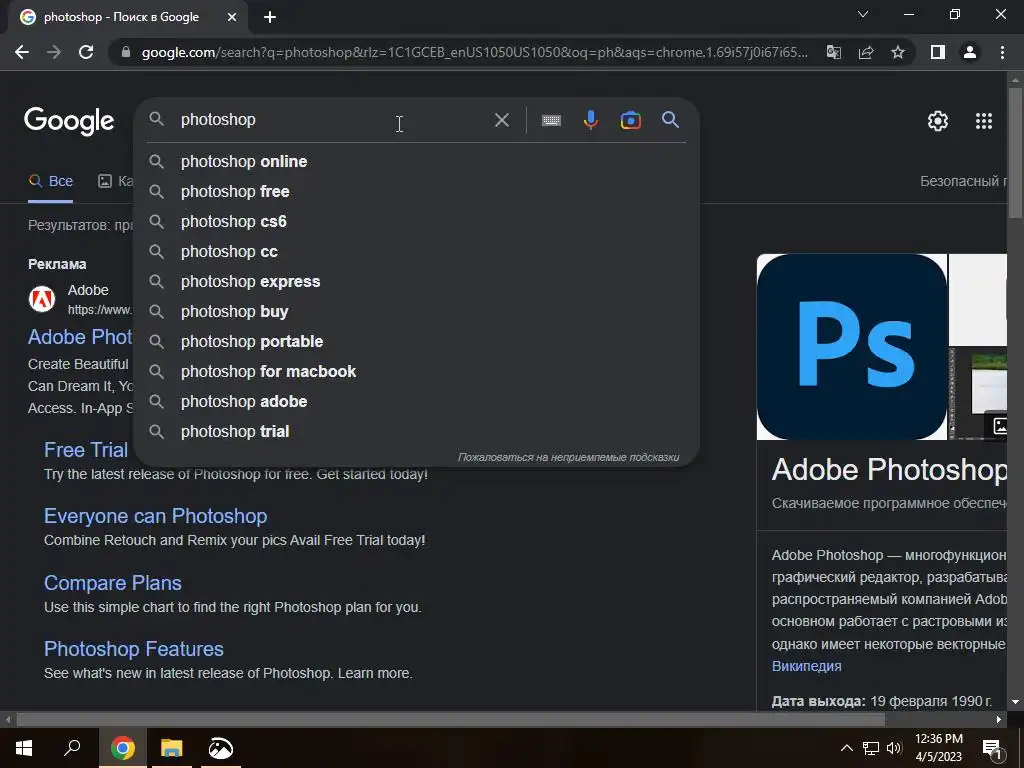
Task: Open the translate page icon in address bar
Action: [834, 52]
